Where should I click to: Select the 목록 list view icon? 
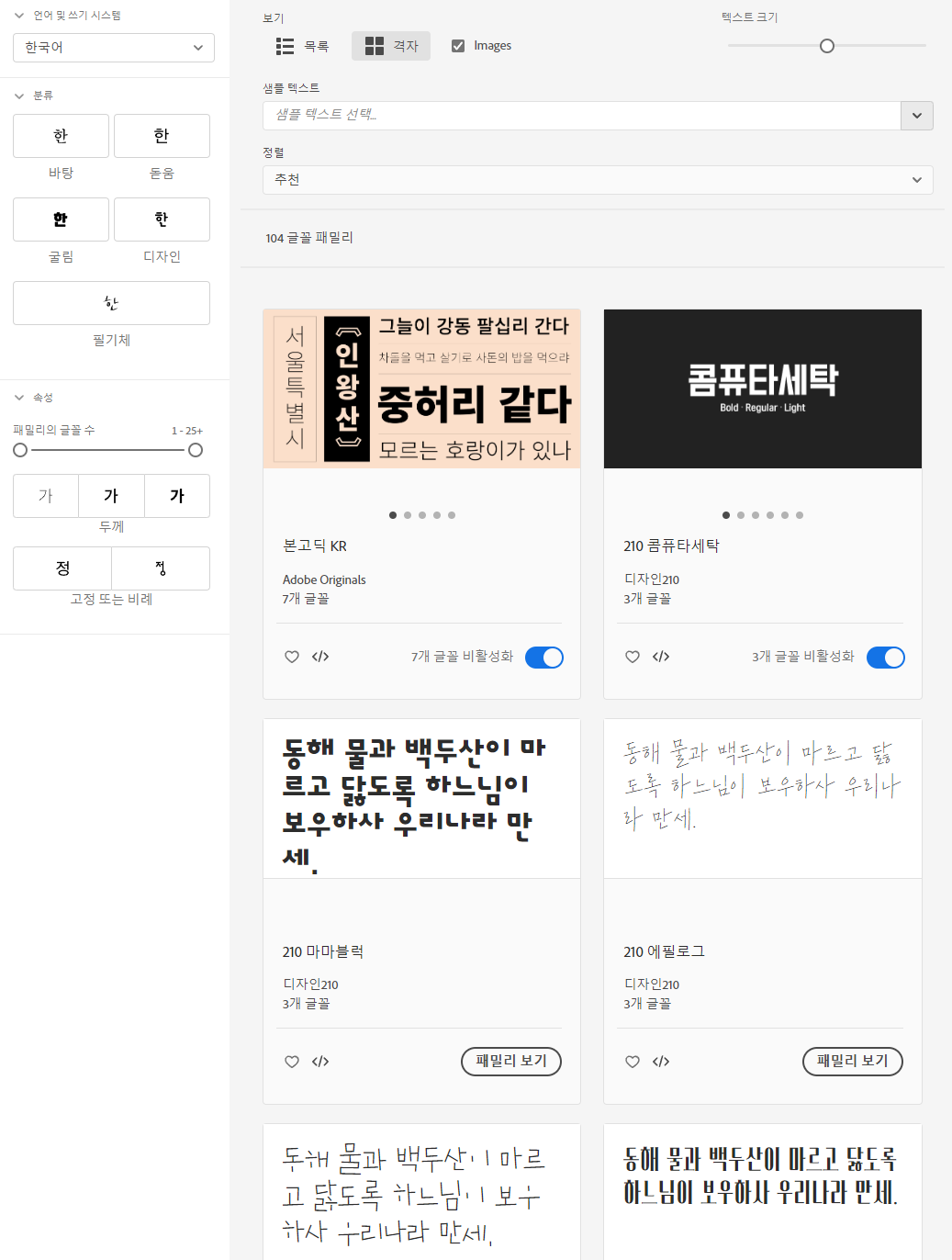[285, 46]
